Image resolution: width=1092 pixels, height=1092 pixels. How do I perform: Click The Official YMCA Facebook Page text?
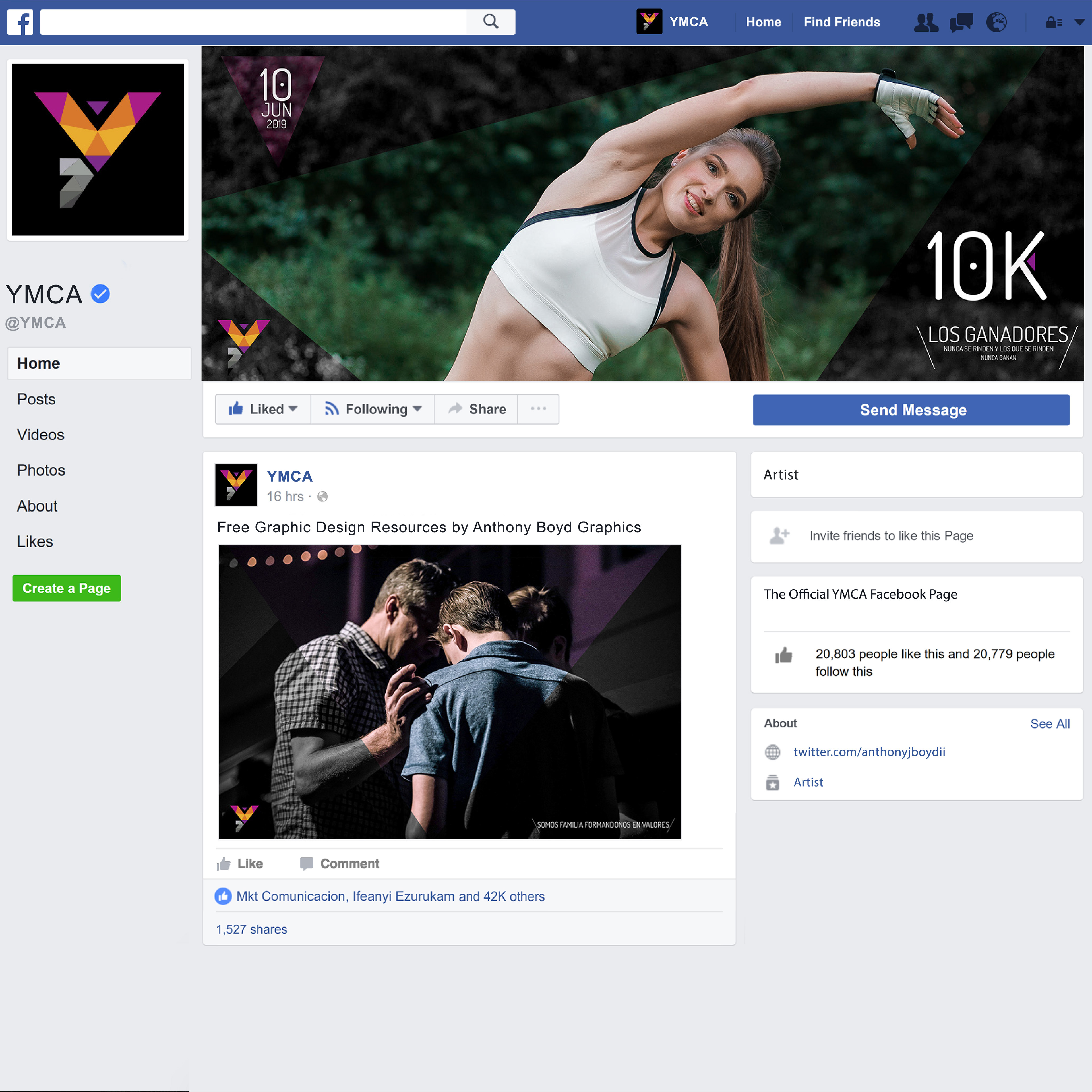pos(860,594)
